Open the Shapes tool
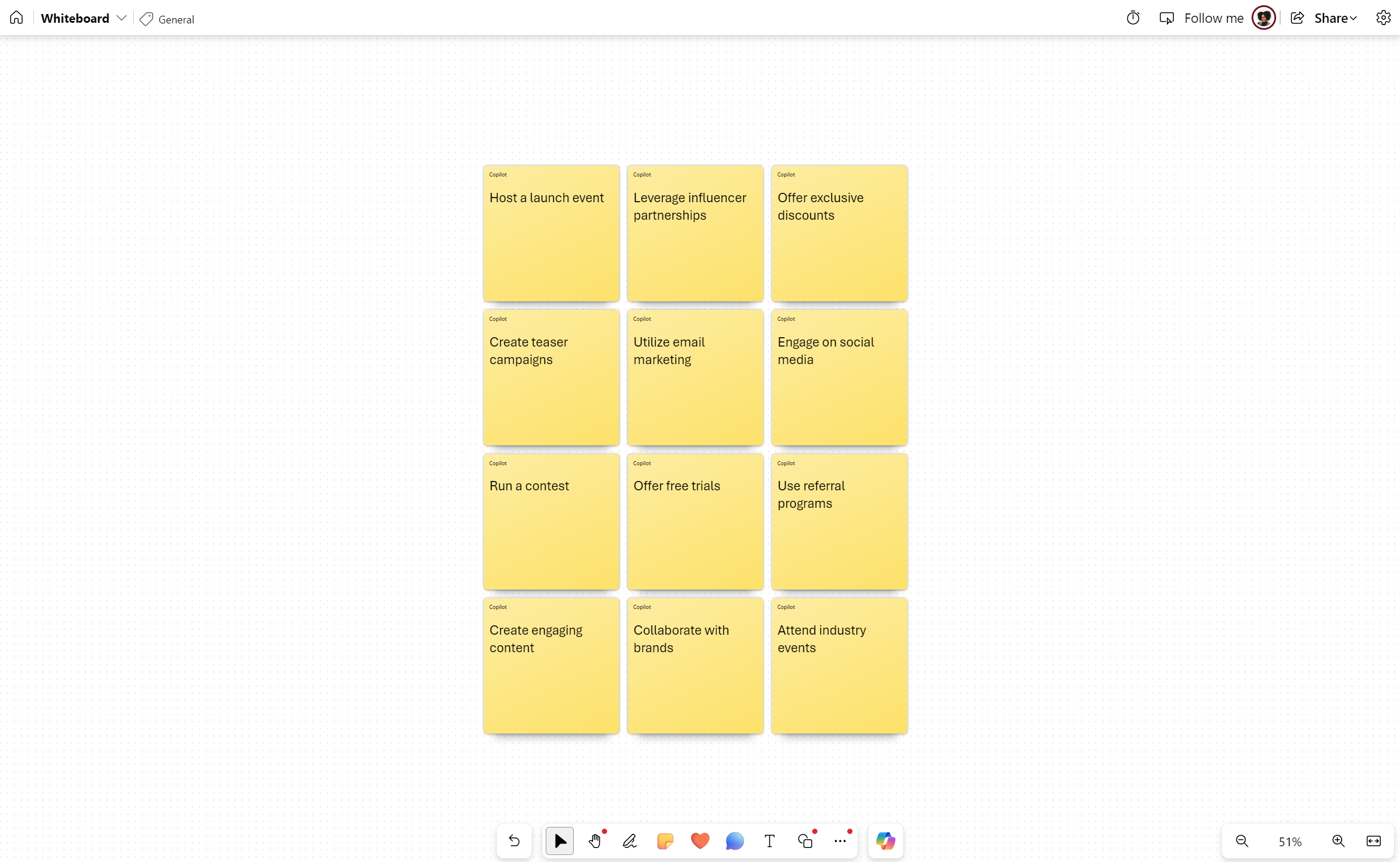Screen dimensions: 1400x862 [x=805, y=840]
